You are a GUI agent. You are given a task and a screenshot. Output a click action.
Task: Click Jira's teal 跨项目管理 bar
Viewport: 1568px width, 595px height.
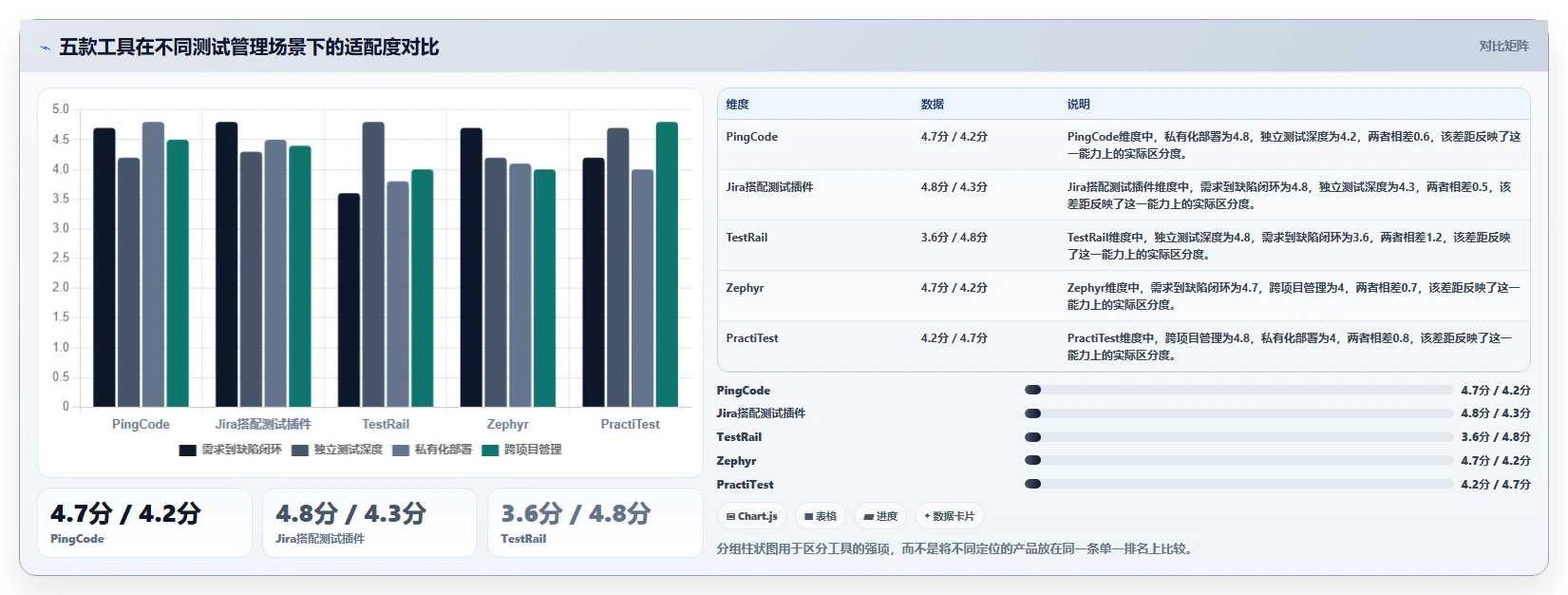point(300,277)
